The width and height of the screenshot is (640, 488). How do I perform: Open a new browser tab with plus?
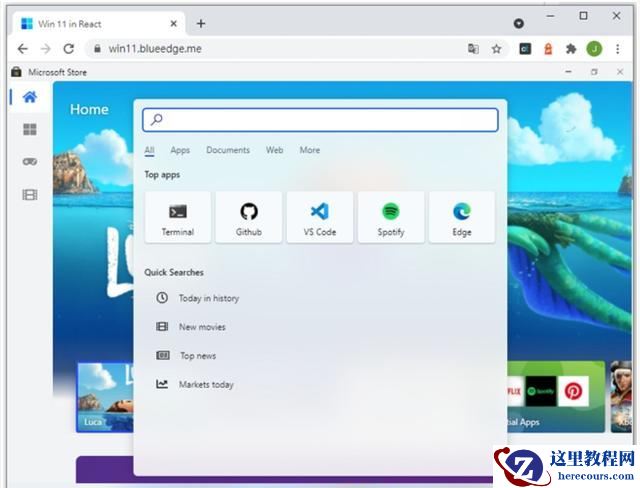click(x=201, y=24)
